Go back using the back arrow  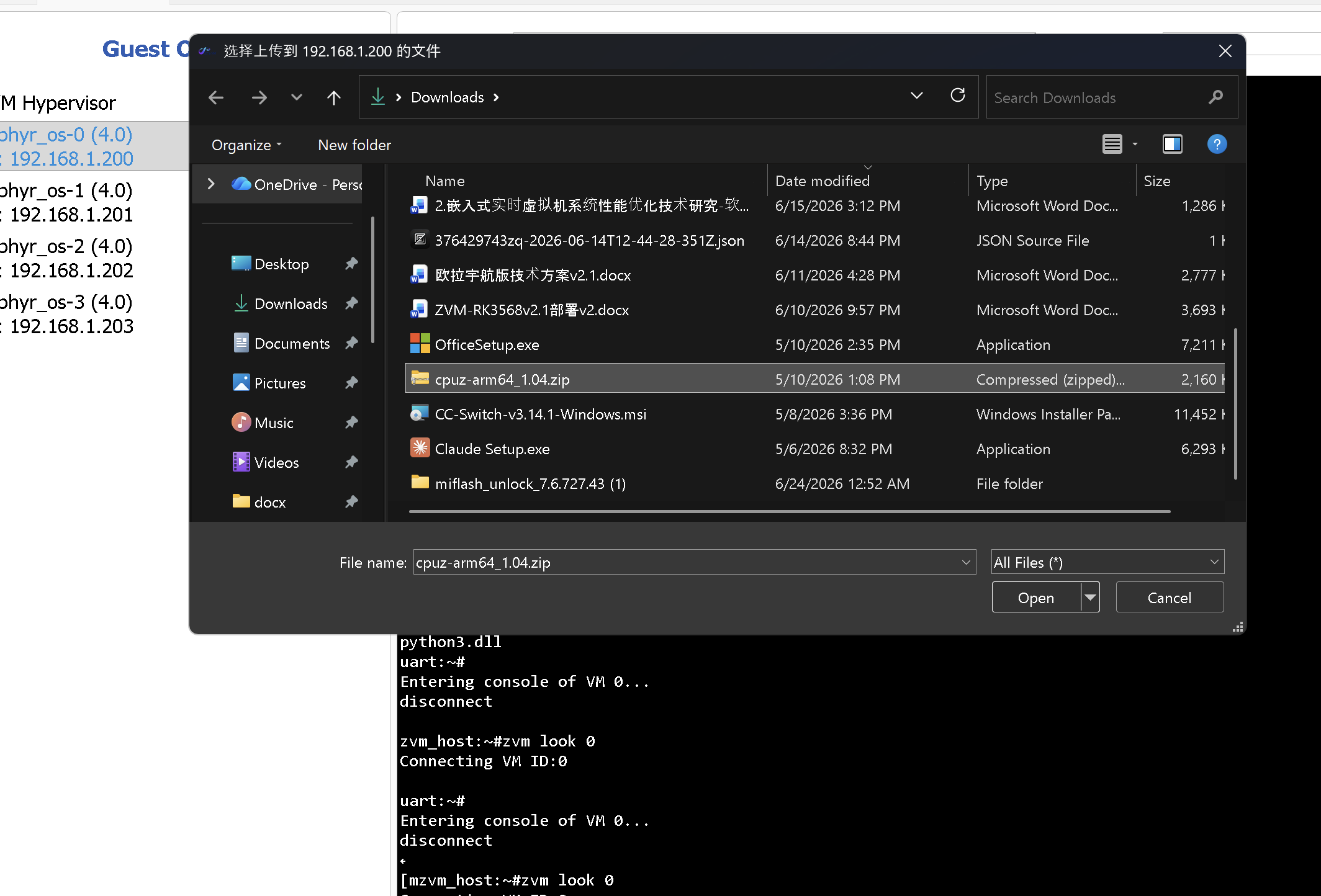click(x=216, y=97)
